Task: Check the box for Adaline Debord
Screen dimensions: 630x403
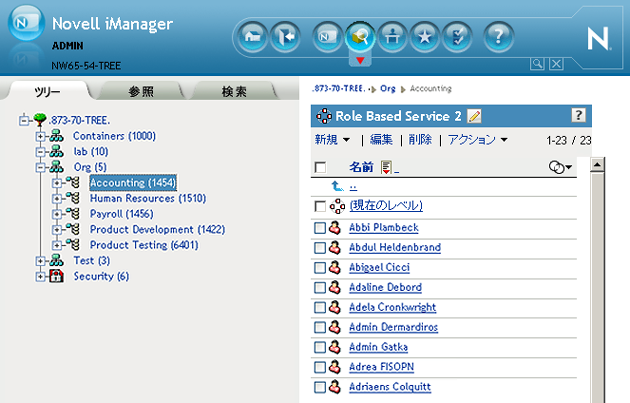Action: 320,287
